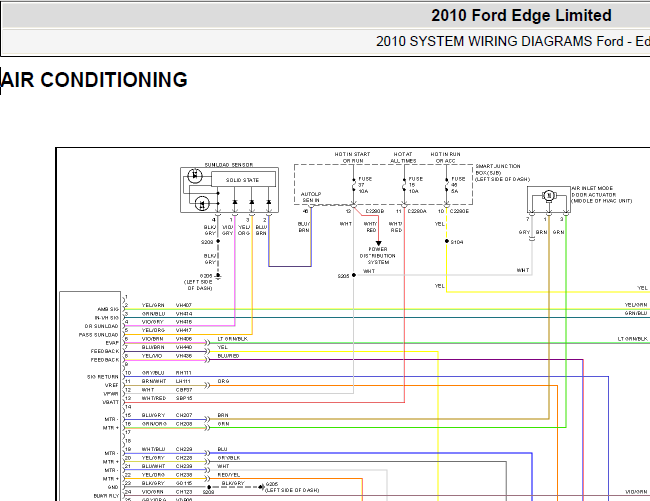Image resolution: width=650 pixels, height=501 pixels.
Task: Click the S104 splice dot
Action: [446, 241]
